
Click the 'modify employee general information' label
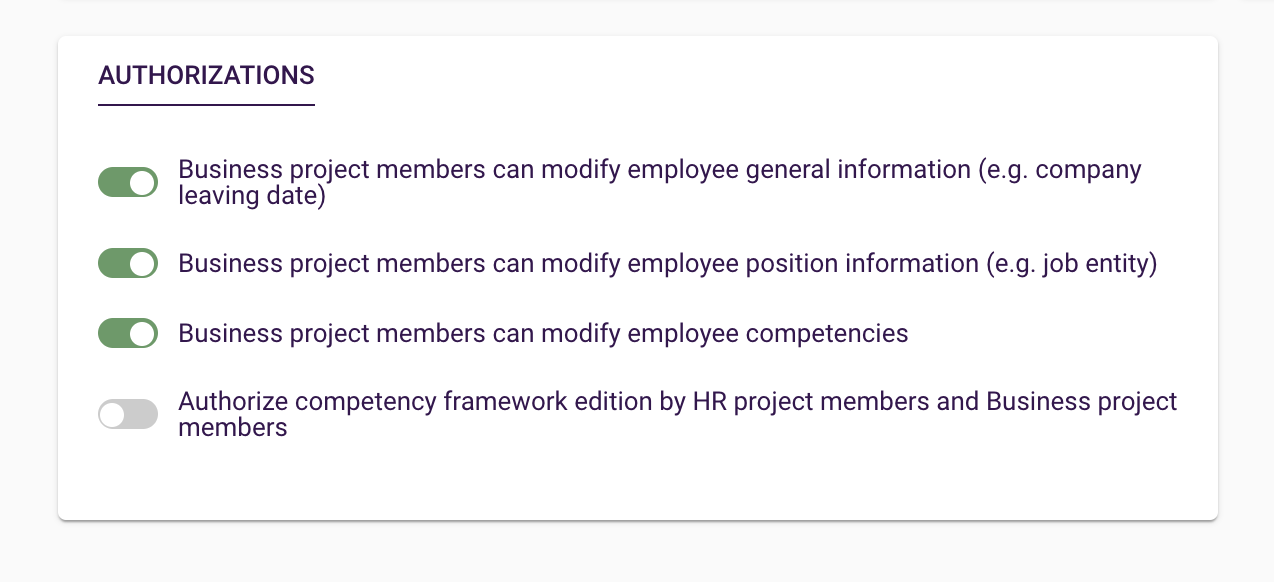point(575,170)
